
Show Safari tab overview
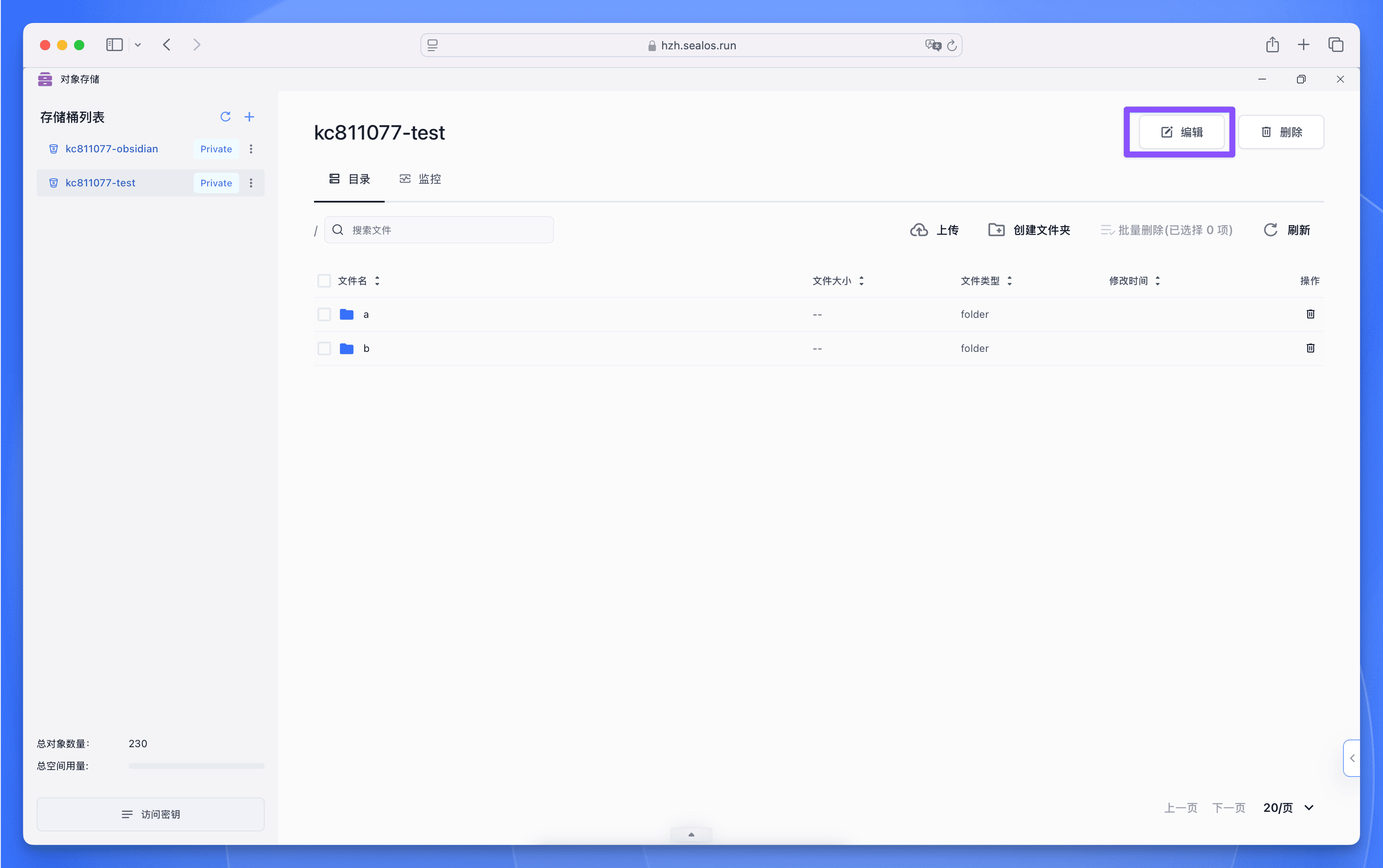(1335, 45)
